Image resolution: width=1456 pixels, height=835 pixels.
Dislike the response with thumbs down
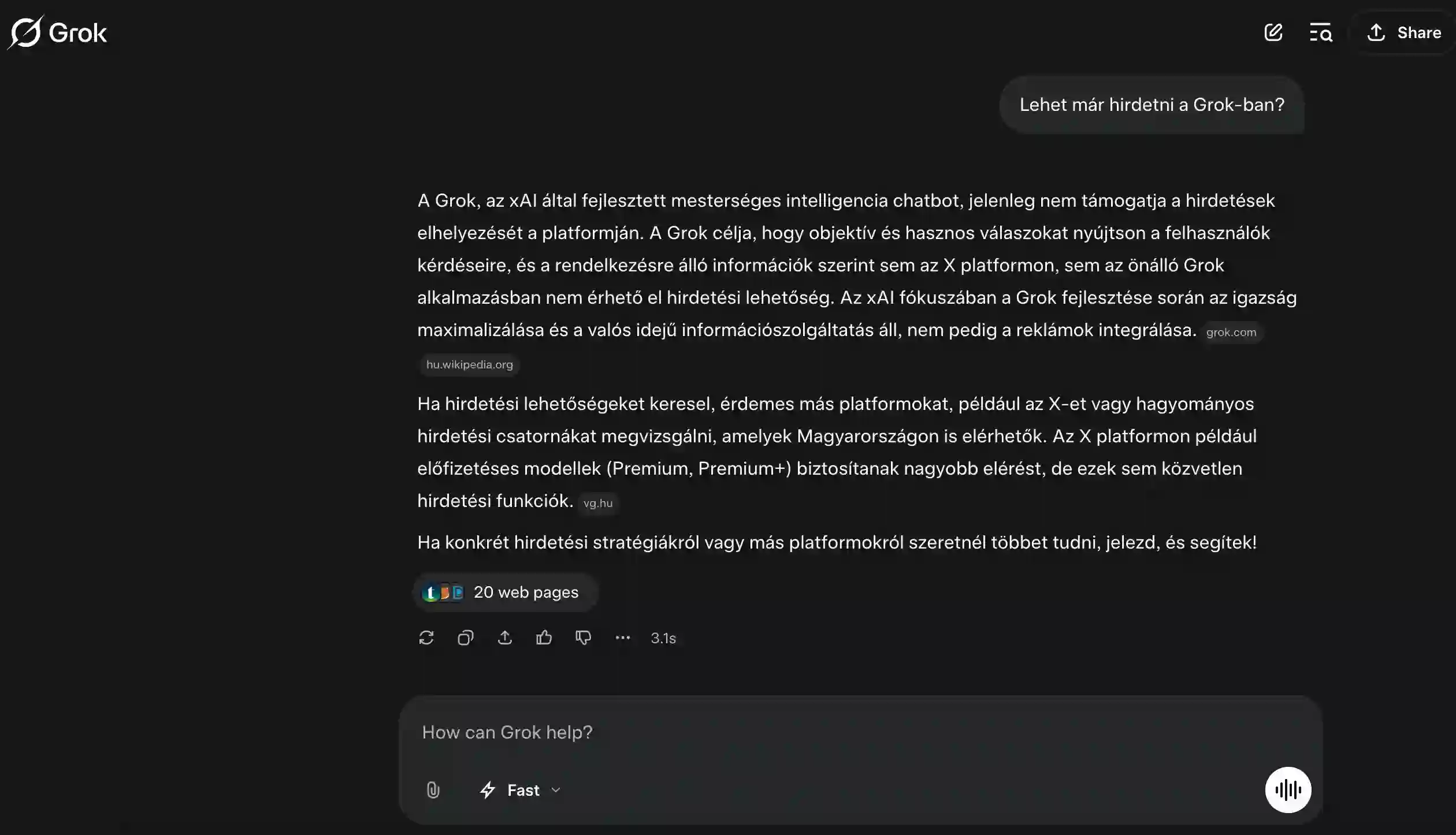click(x=584, y=638)
